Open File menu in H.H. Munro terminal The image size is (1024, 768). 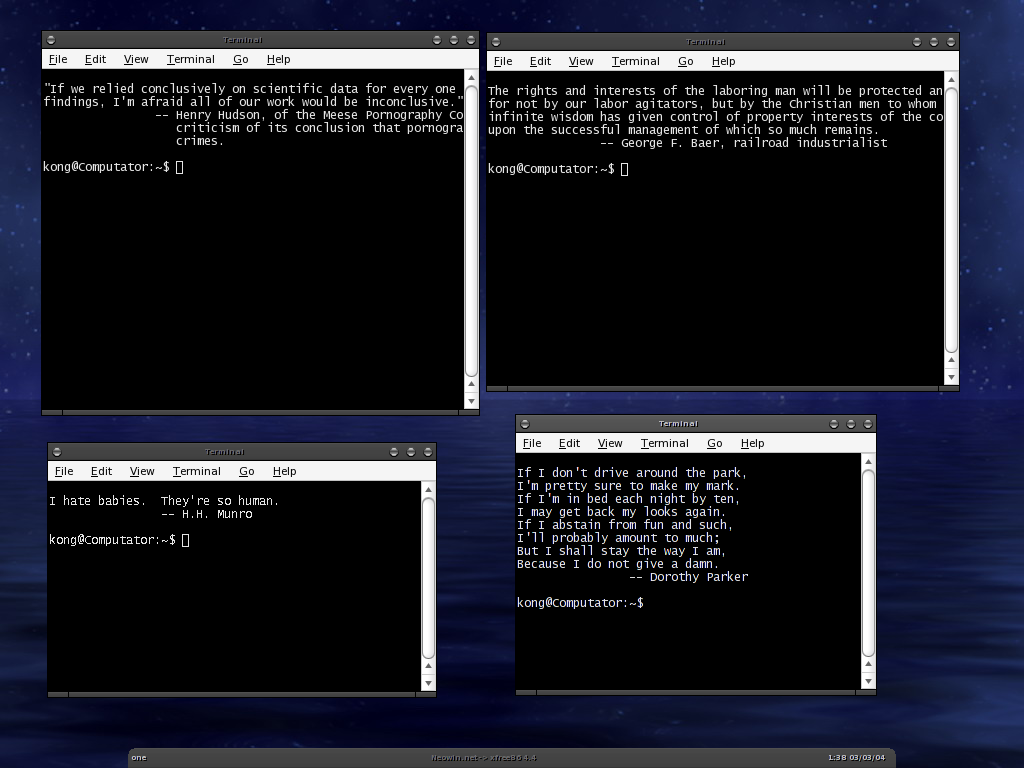tap(64, 472)
